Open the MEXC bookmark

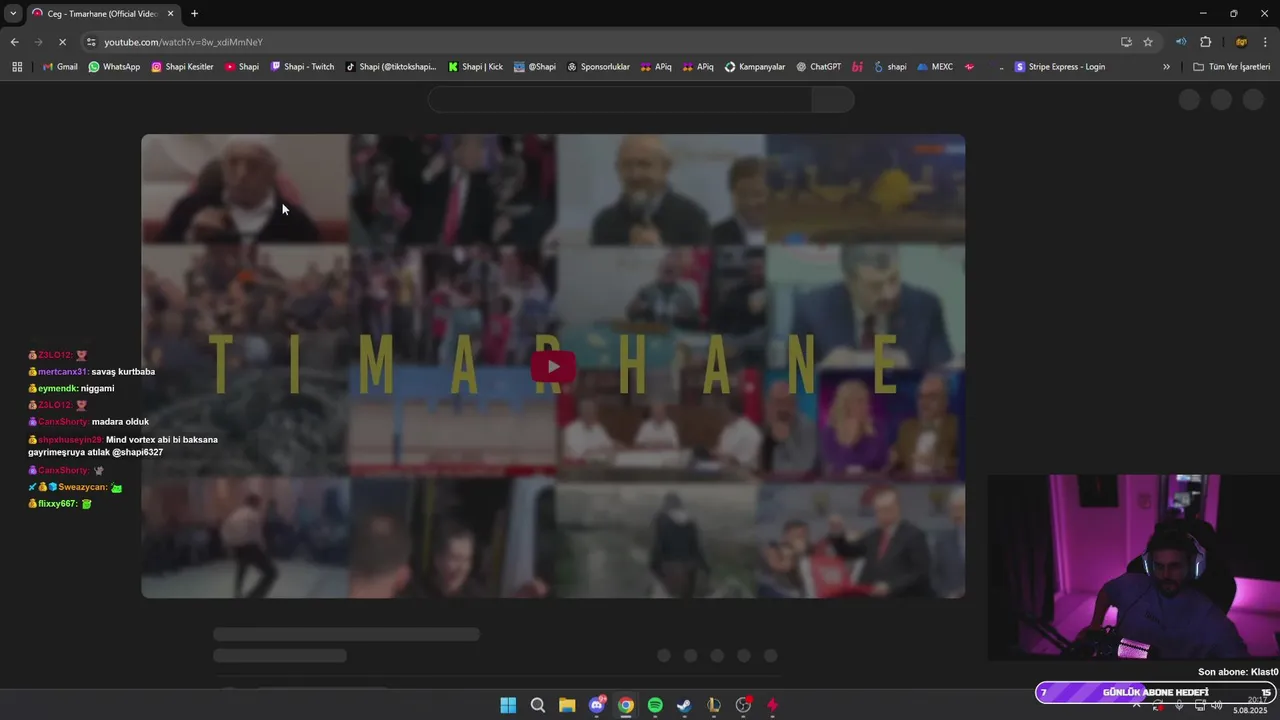pyautogui.click(x=935, y=67)
